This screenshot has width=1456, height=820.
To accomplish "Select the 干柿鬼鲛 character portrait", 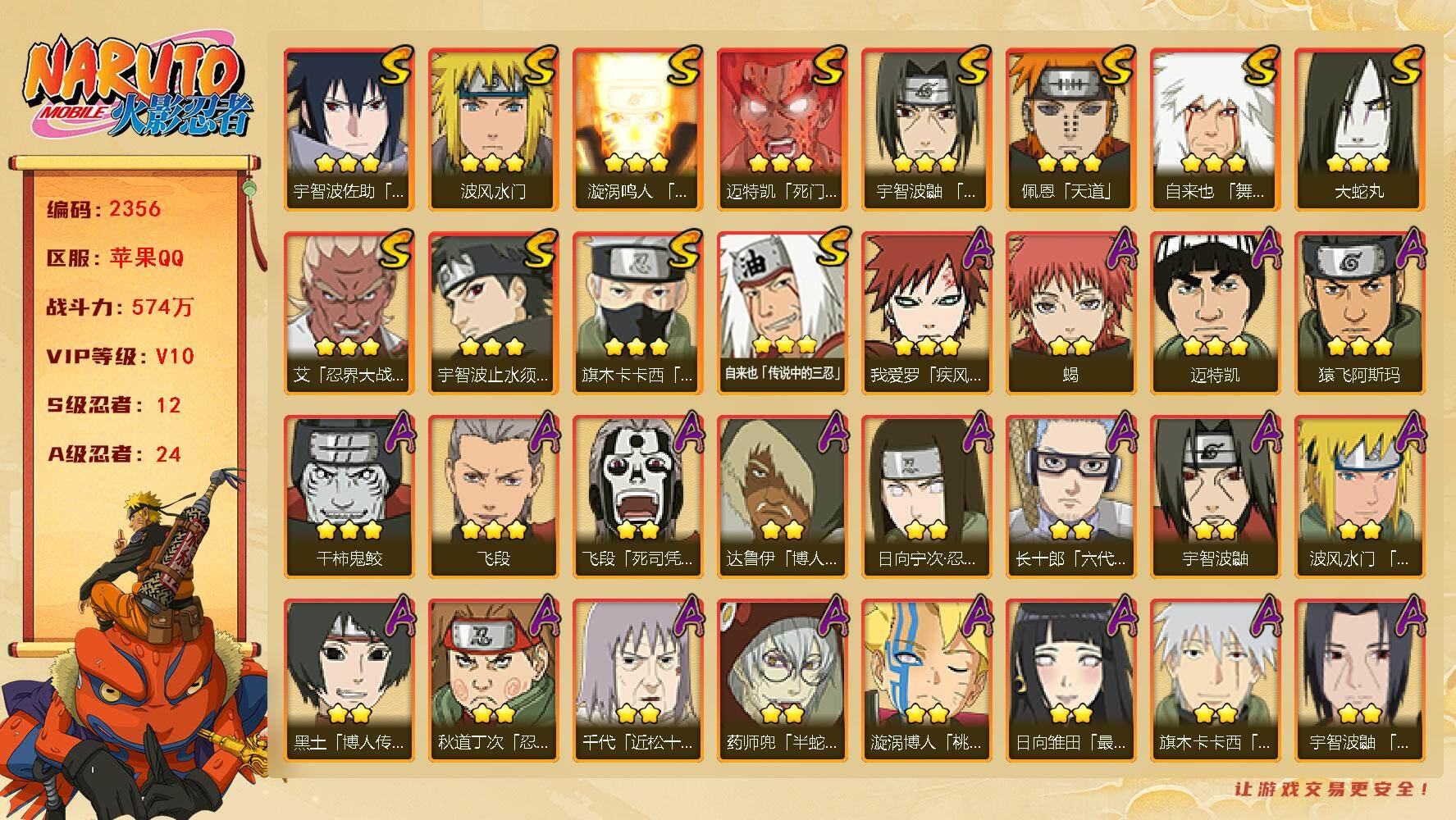I will tap(349, 496).
